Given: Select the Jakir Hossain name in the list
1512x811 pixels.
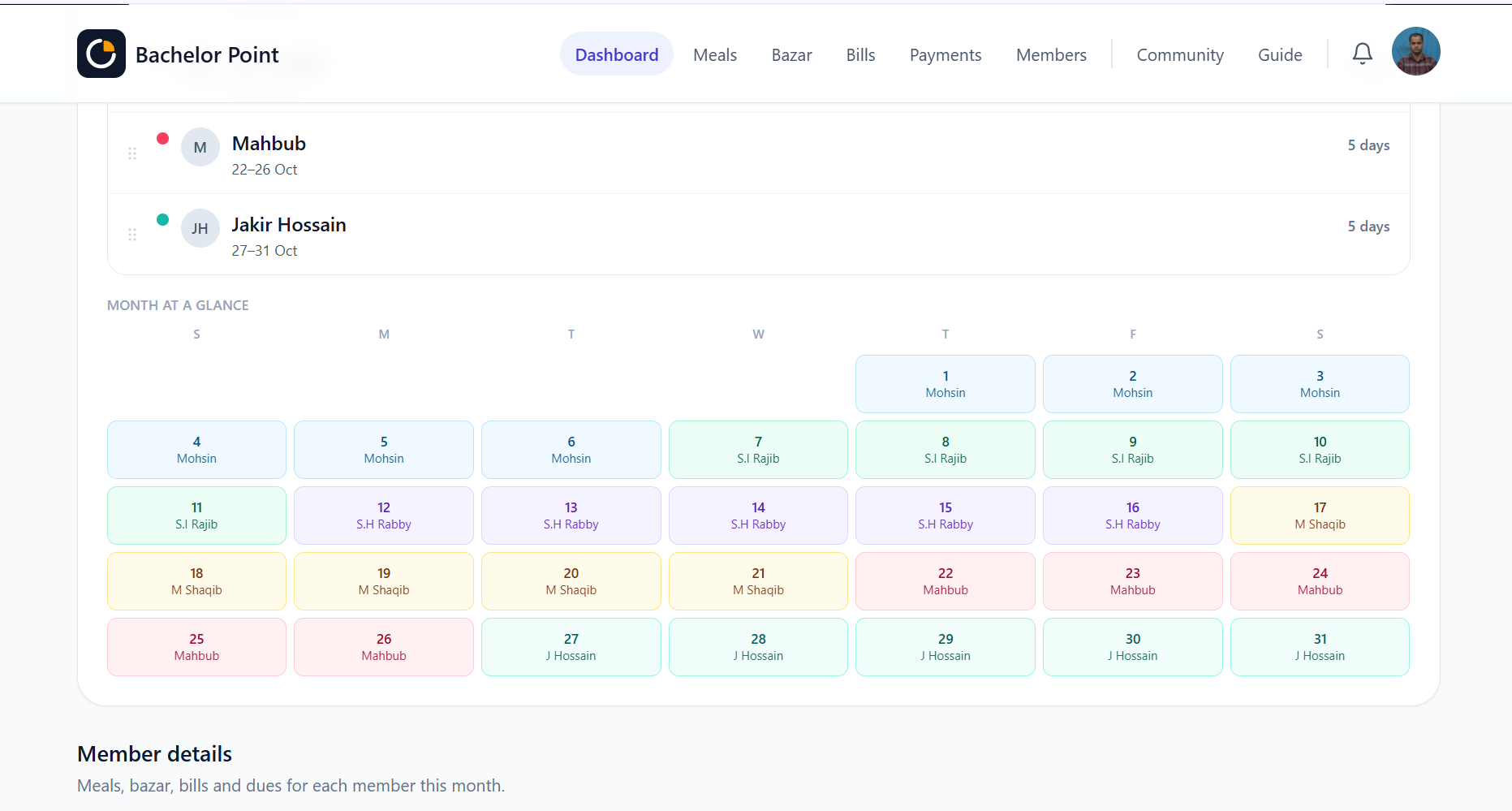Looking at the screenshot, I should pos(289,225).
